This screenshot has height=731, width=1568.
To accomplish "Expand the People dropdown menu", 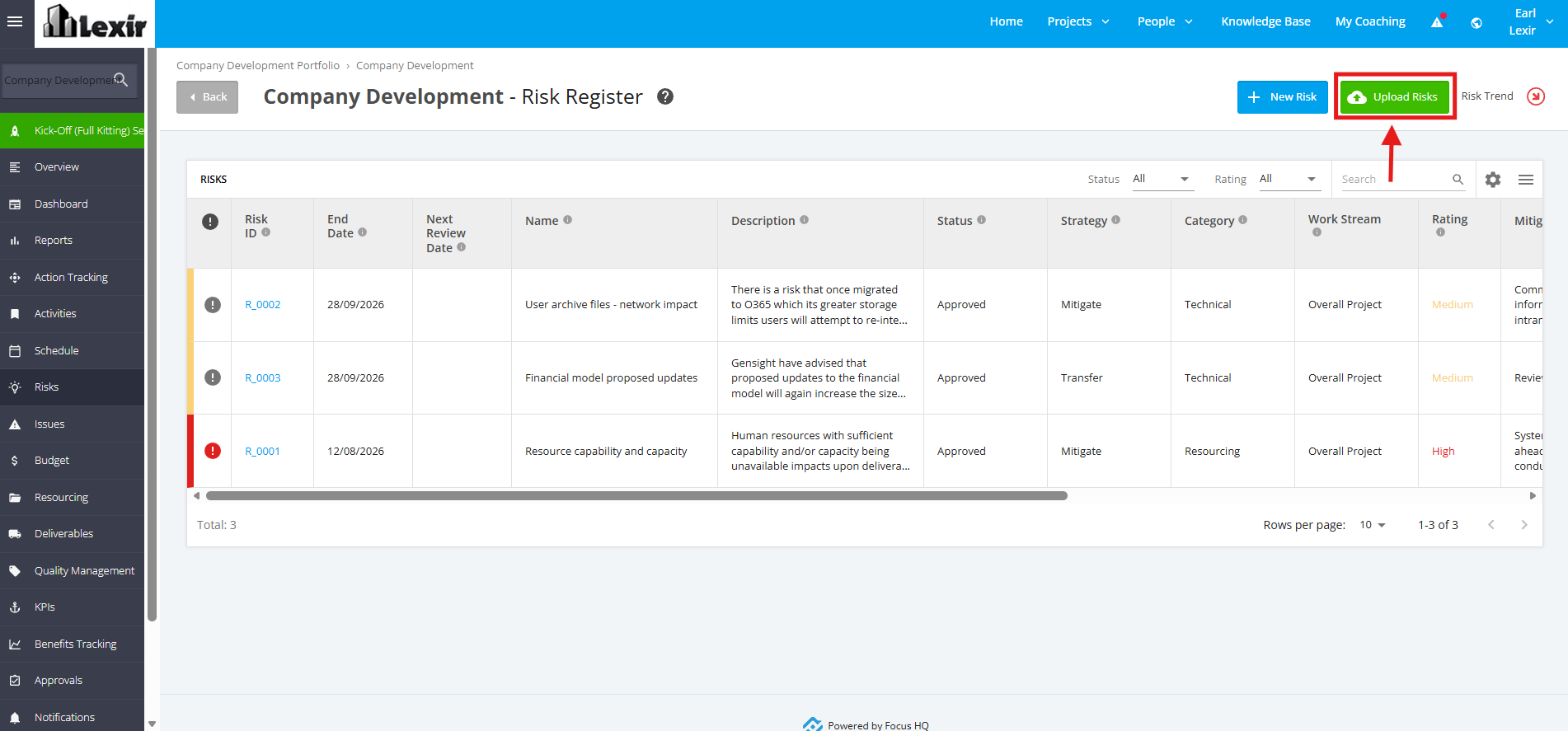I will coord(1165,21).
